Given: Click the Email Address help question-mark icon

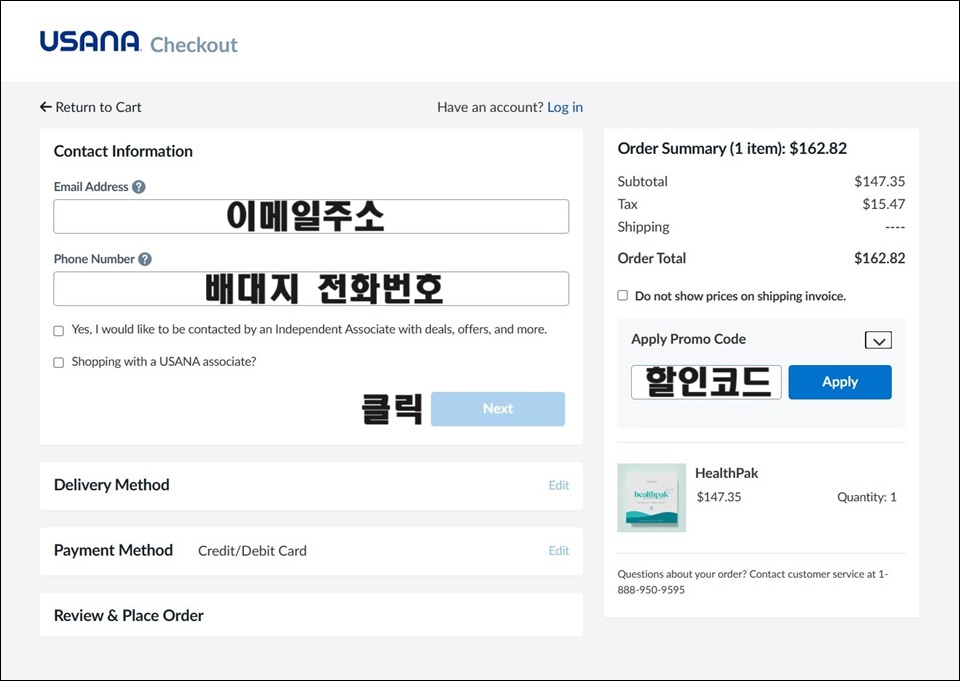Looking at the screenshot, I should click(139, 187).
